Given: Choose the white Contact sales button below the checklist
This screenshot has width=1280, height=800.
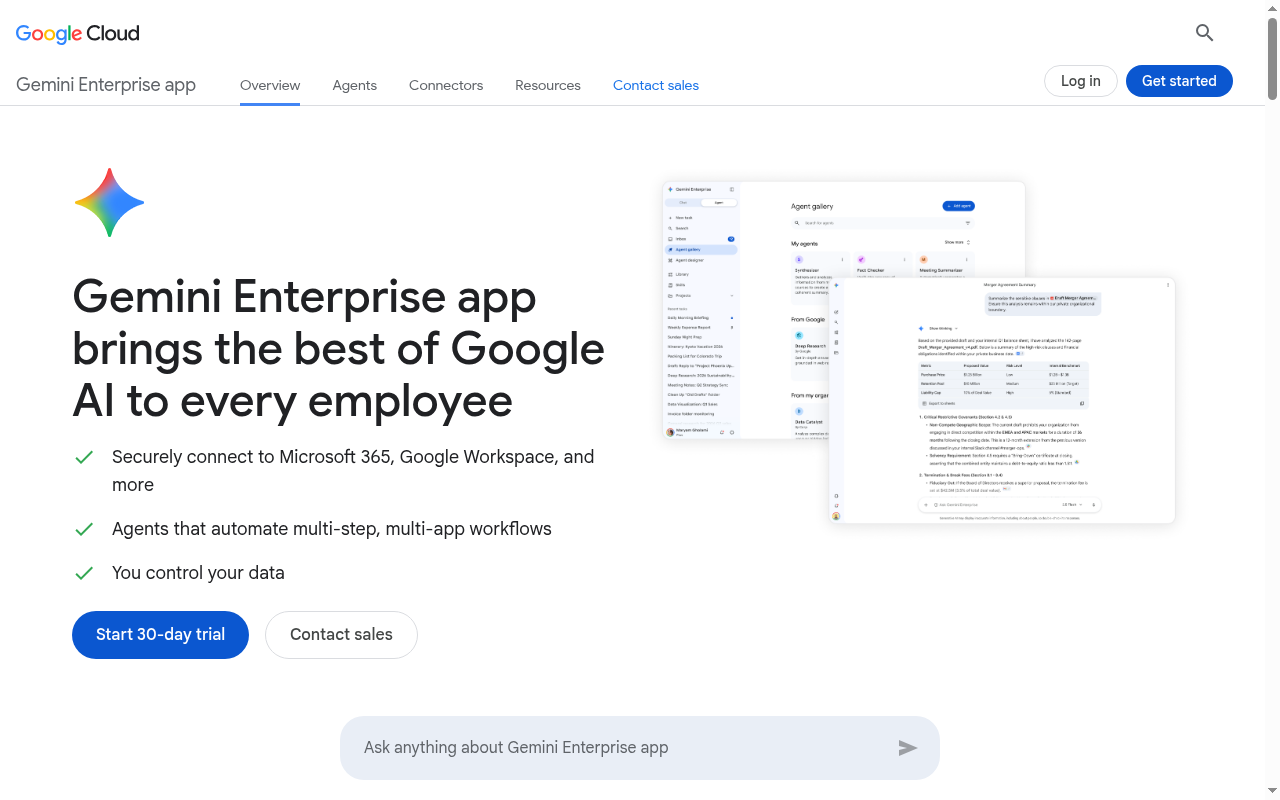Looking at the screenshot, I should [x=341, y=635].
